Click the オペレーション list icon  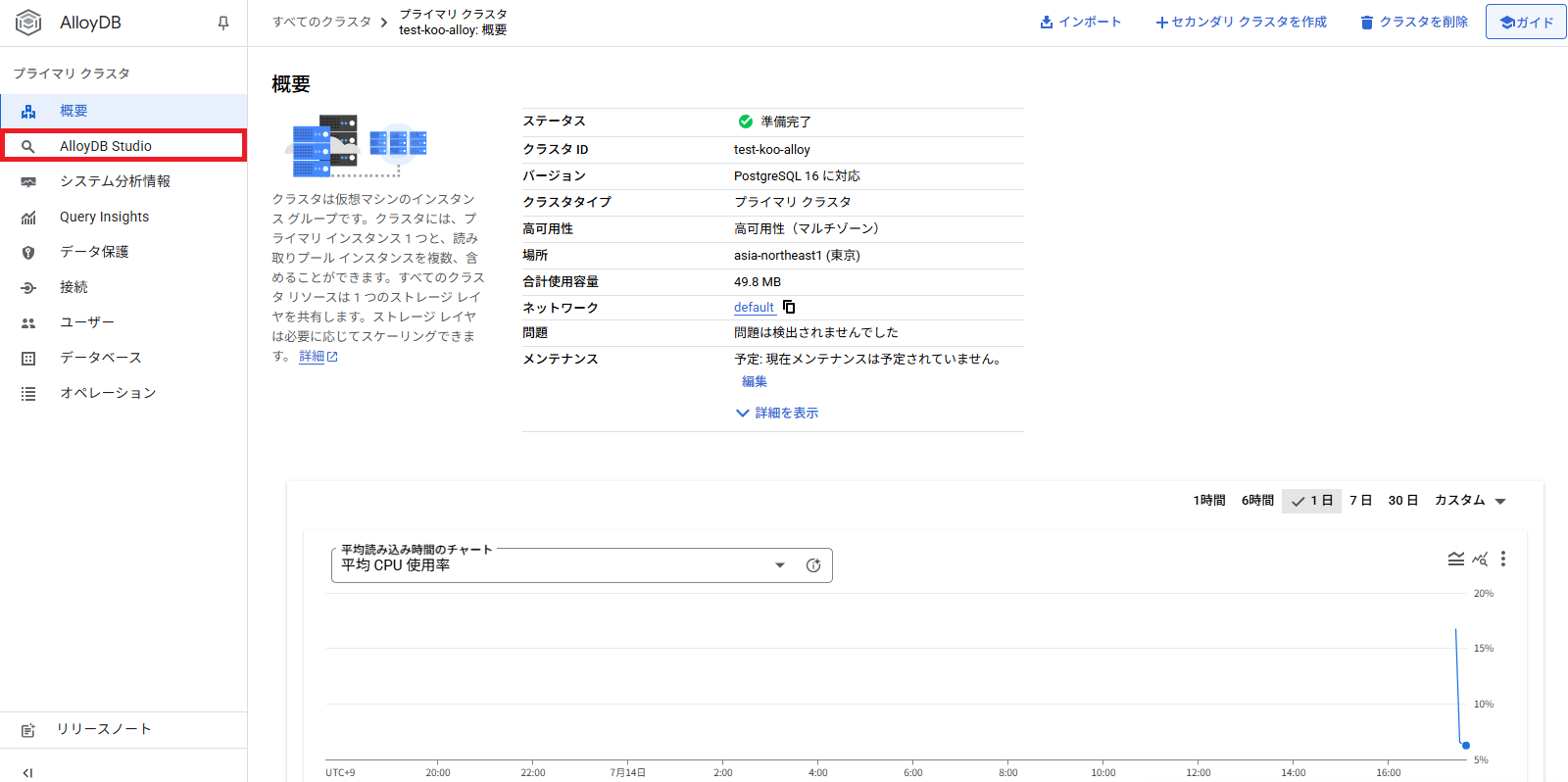[x=28, y=394]
